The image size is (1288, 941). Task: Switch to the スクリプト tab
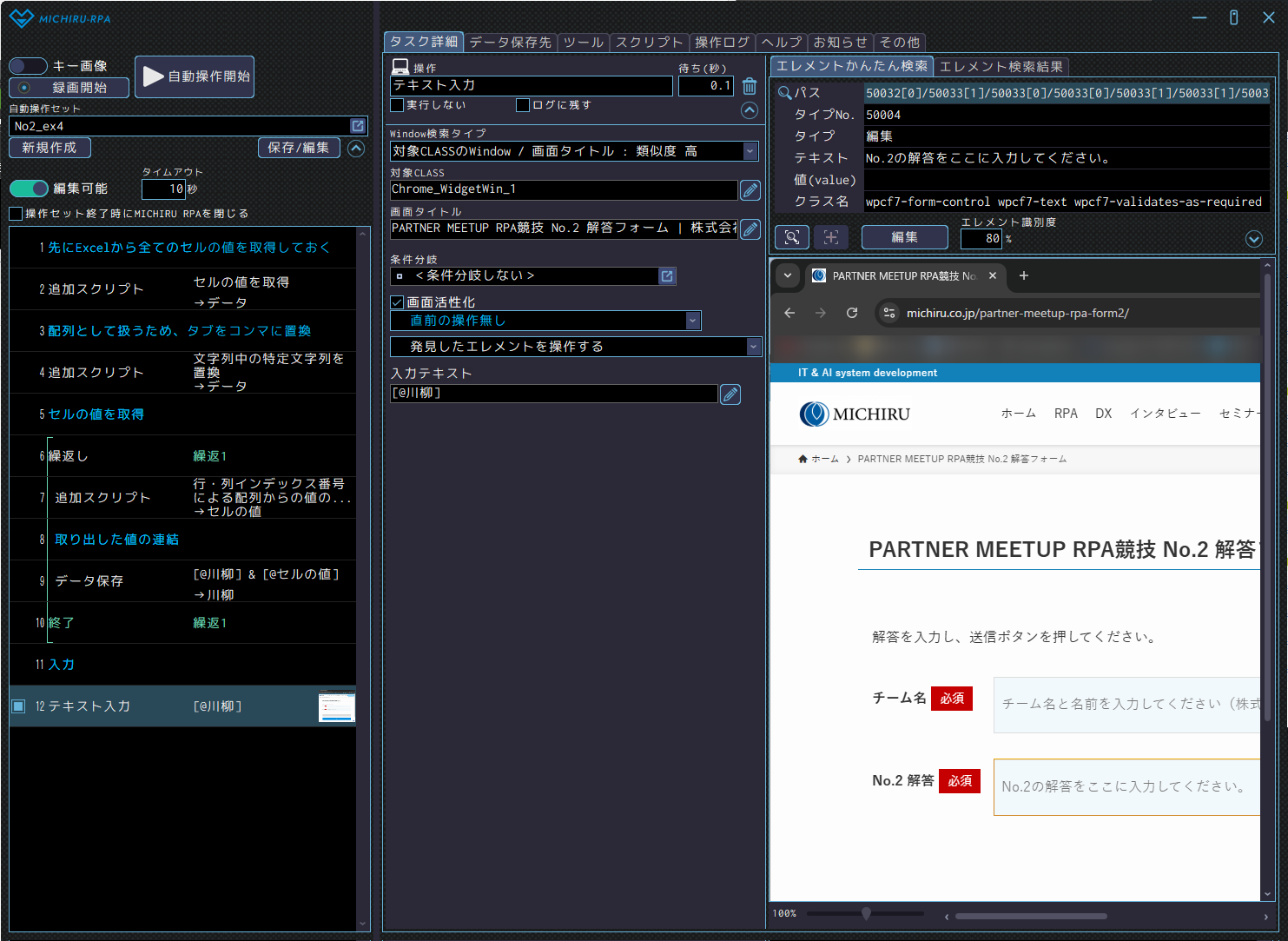tap(649, 42)
